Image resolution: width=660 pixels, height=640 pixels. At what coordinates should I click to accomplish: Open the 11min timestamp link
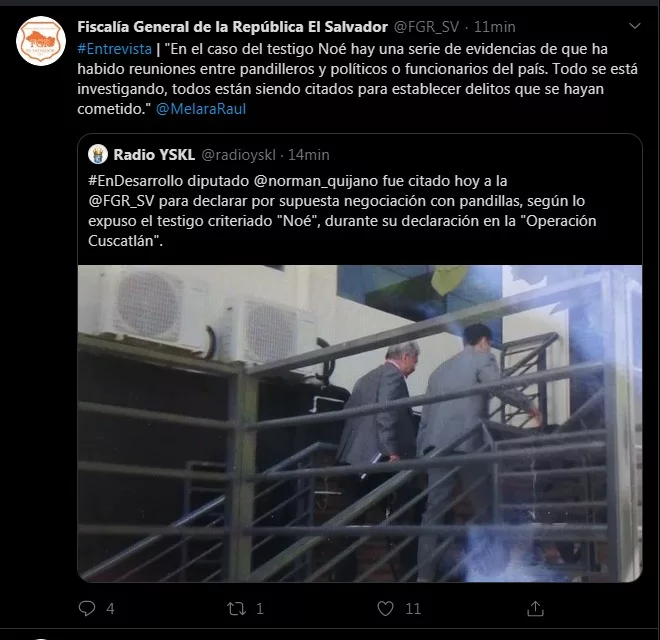[495, 27]
